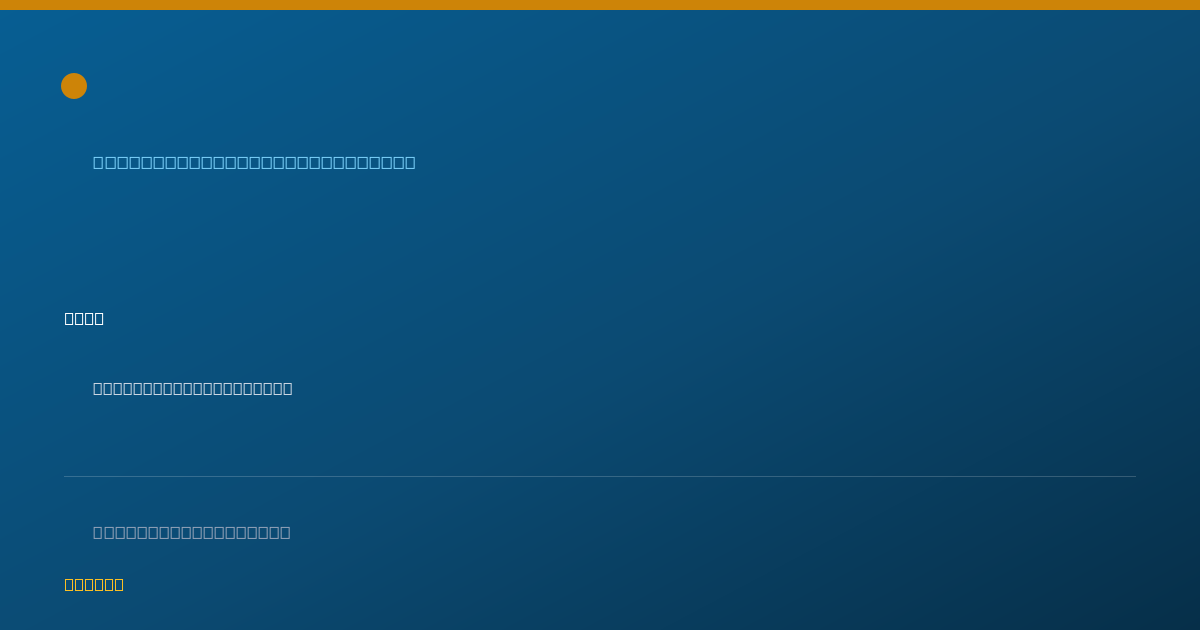Screen dimensions: 1200x630
Task: Open the yellow text link at bottom
Action: point(94,584)
